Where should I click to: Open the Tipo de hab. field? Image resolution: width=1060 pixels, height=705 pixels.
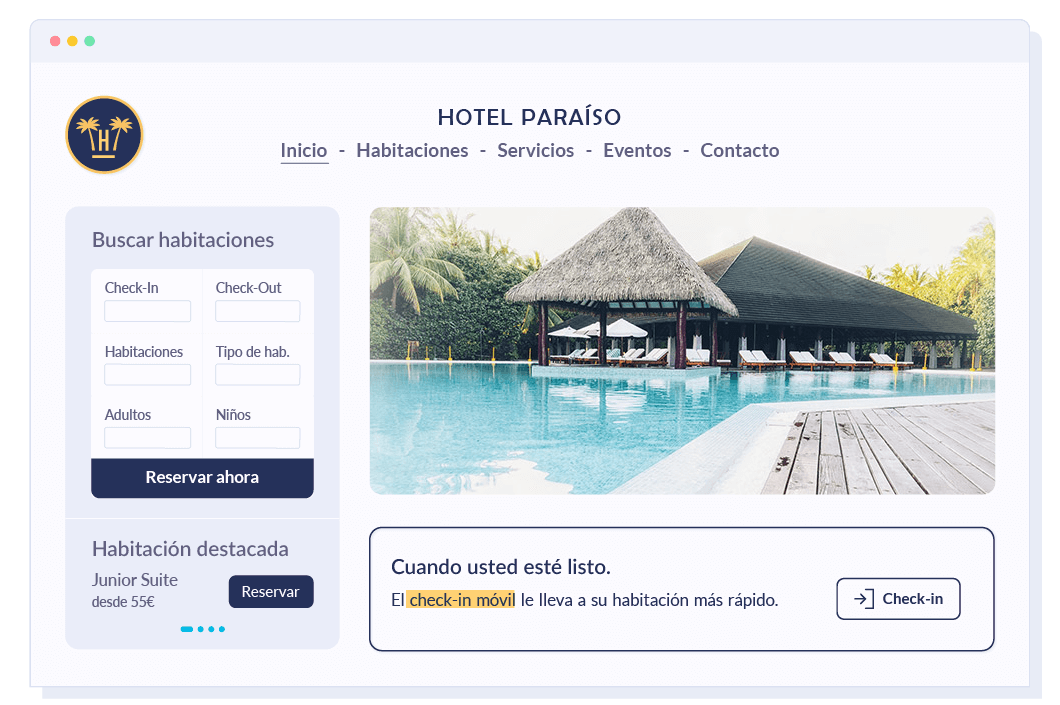tap(258, 375)
